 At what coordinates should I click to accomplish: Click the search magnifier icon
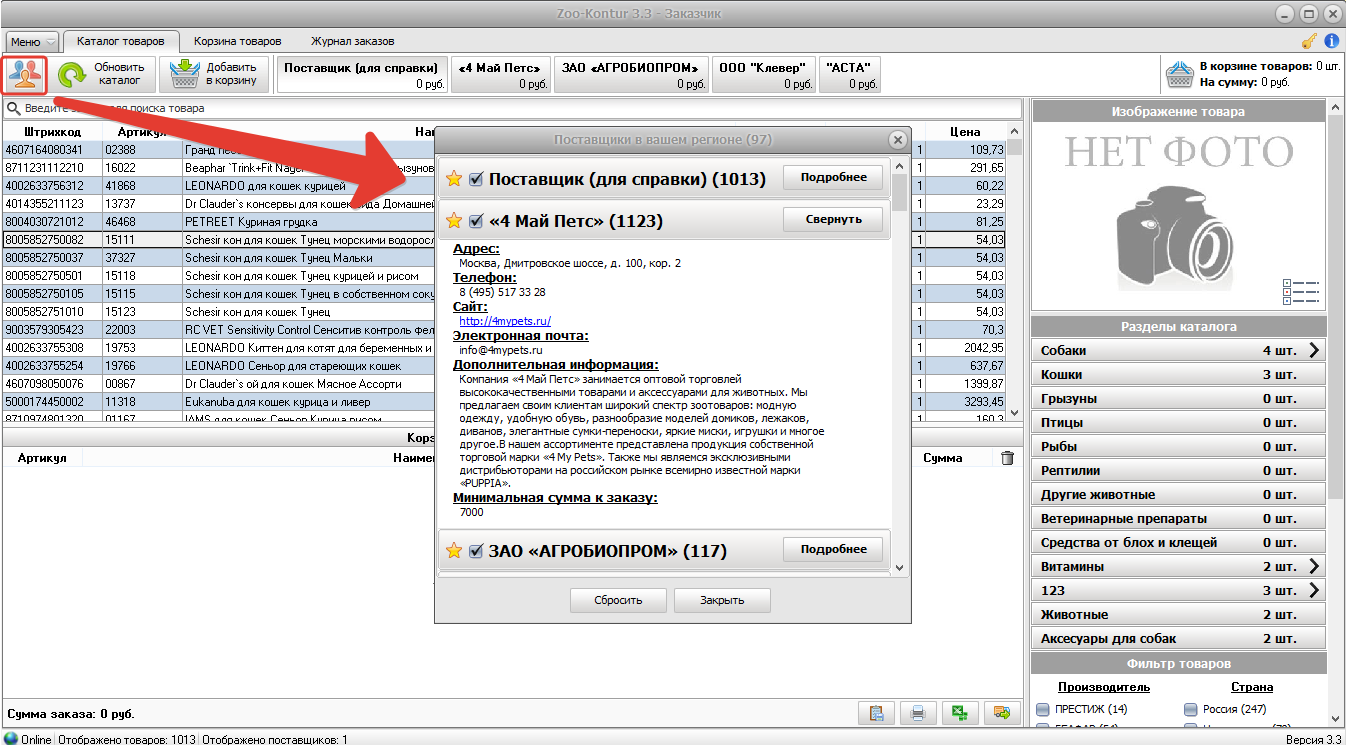click(14, 108)
